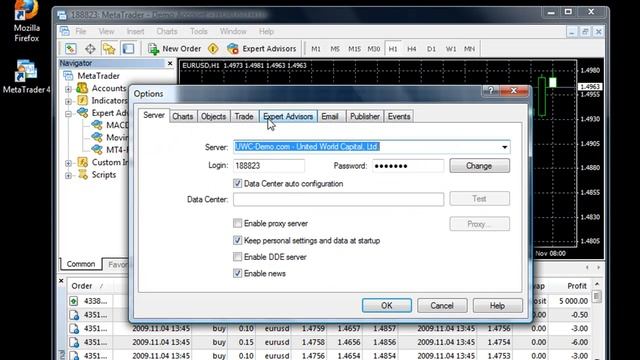Expand the Accounts tree node
640x360 pixels.
69,89
